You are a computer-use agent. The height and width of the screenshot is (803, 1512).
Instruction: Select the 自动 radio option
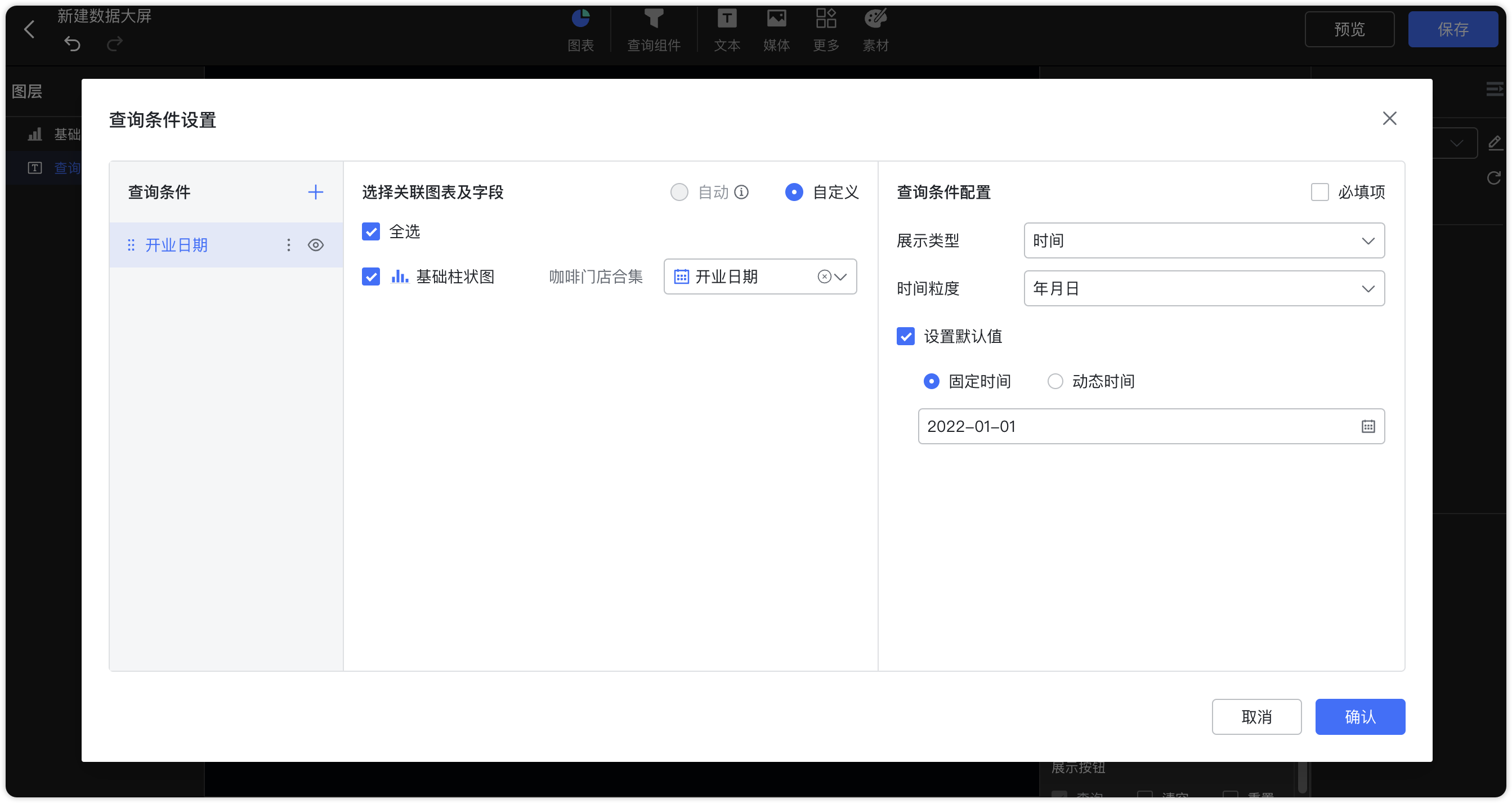(x=679, y=192)
